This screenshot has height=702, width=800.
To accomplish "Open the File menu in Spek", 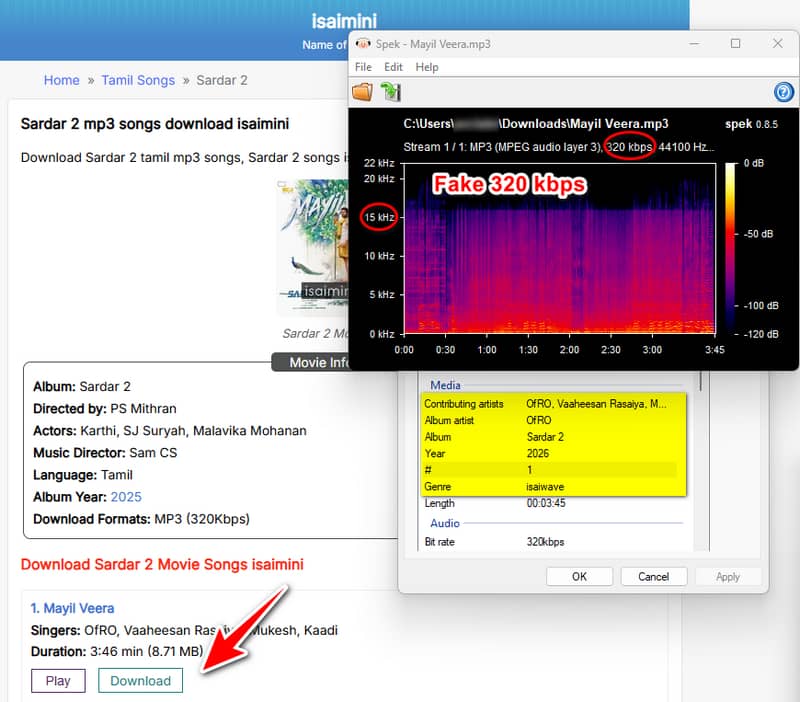I will [363, 67].
